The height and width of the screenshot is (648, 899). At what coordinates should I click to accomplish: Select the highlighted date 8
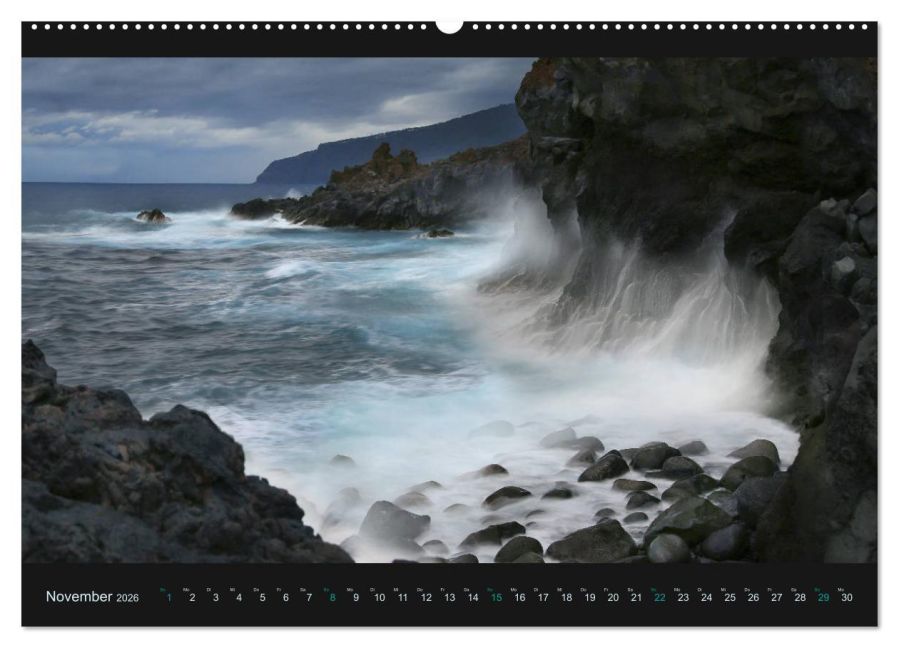coord(332,598)
